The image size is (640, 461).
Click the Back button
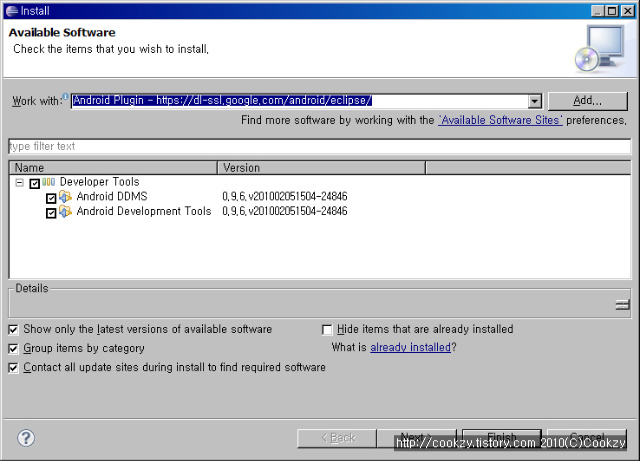click(337, 438)
